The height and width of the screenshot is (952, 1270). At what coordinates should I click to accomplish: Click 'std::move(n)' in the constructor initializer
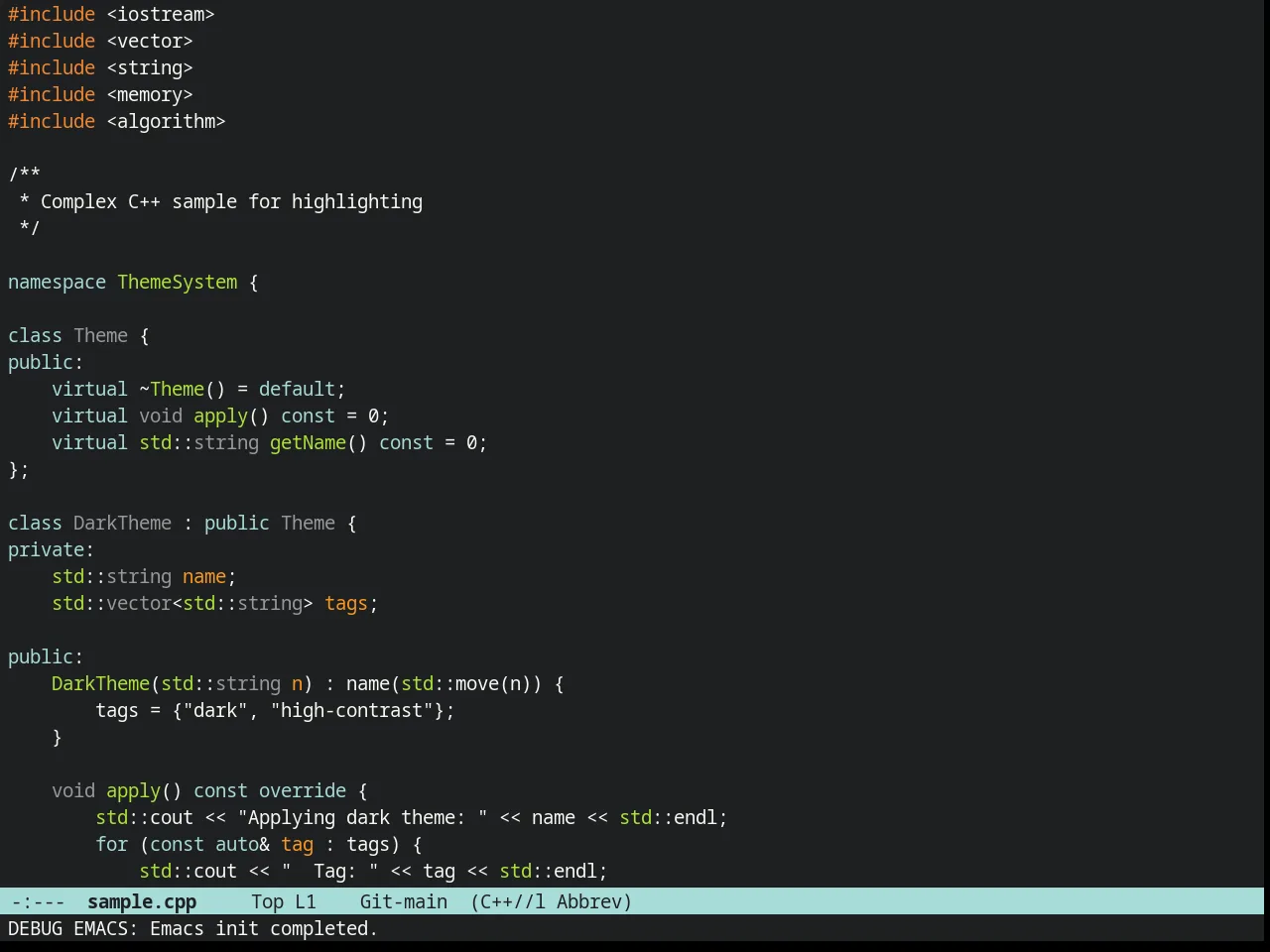466,683
